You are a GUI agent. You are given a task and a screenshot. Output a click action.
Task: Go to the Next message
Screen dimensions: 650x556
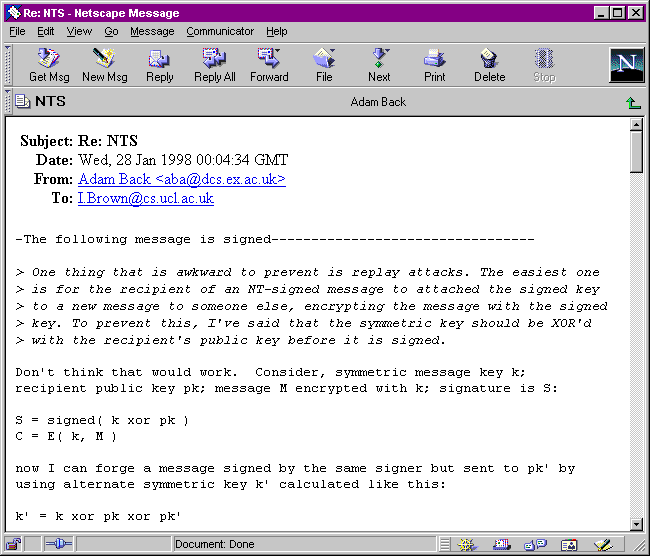click(x=379, y=65)
